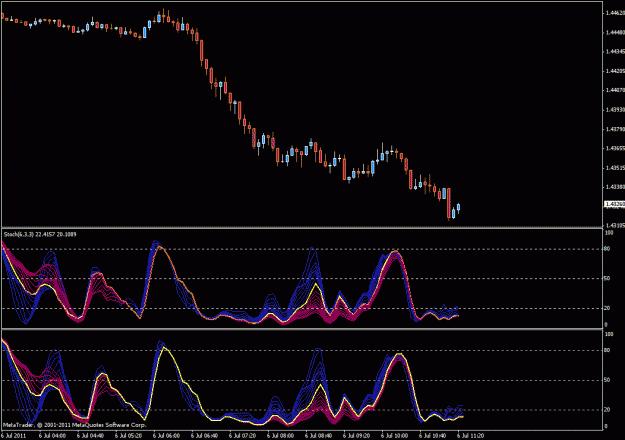This screenshot has width=625, height=440.
Task: Click the MetaTrader MetaQuotes Software Corp. copyright text
Action: [x=75, y=425]
